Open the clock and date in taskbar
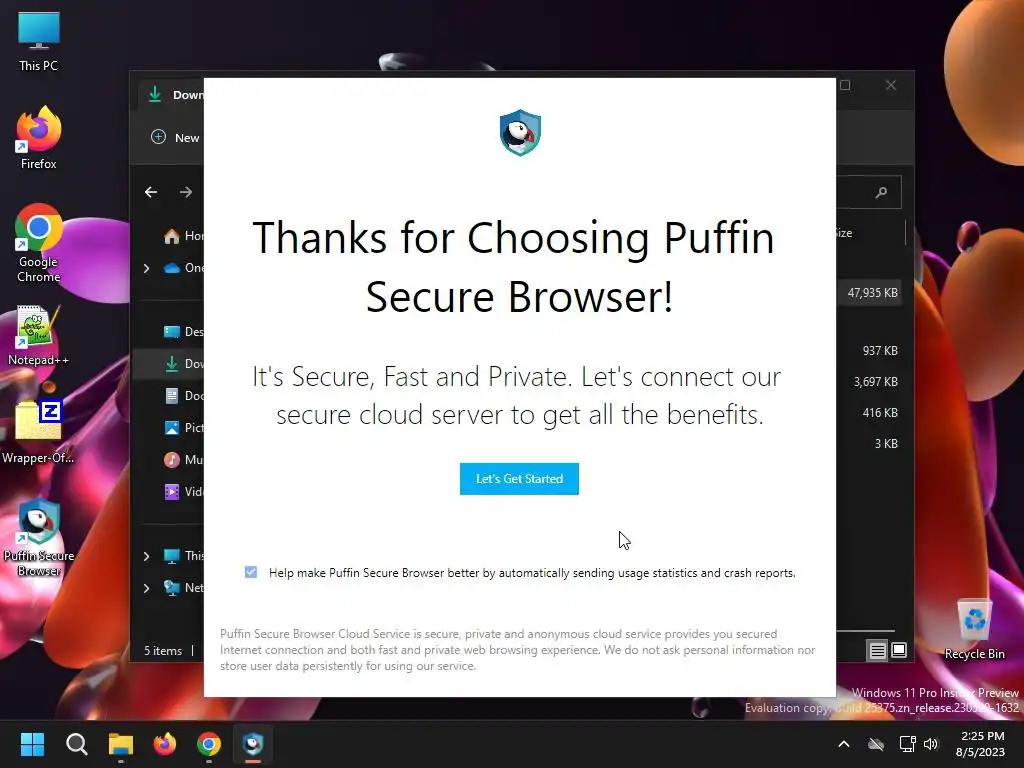 coord(982,744)
